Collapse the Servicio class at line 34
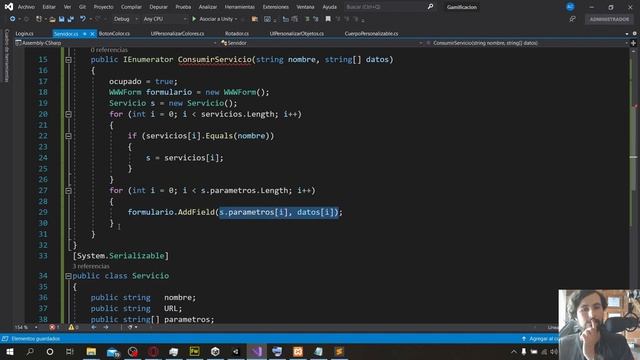The width and height of the screenshot is (640, 360). (x=68, y=276)
